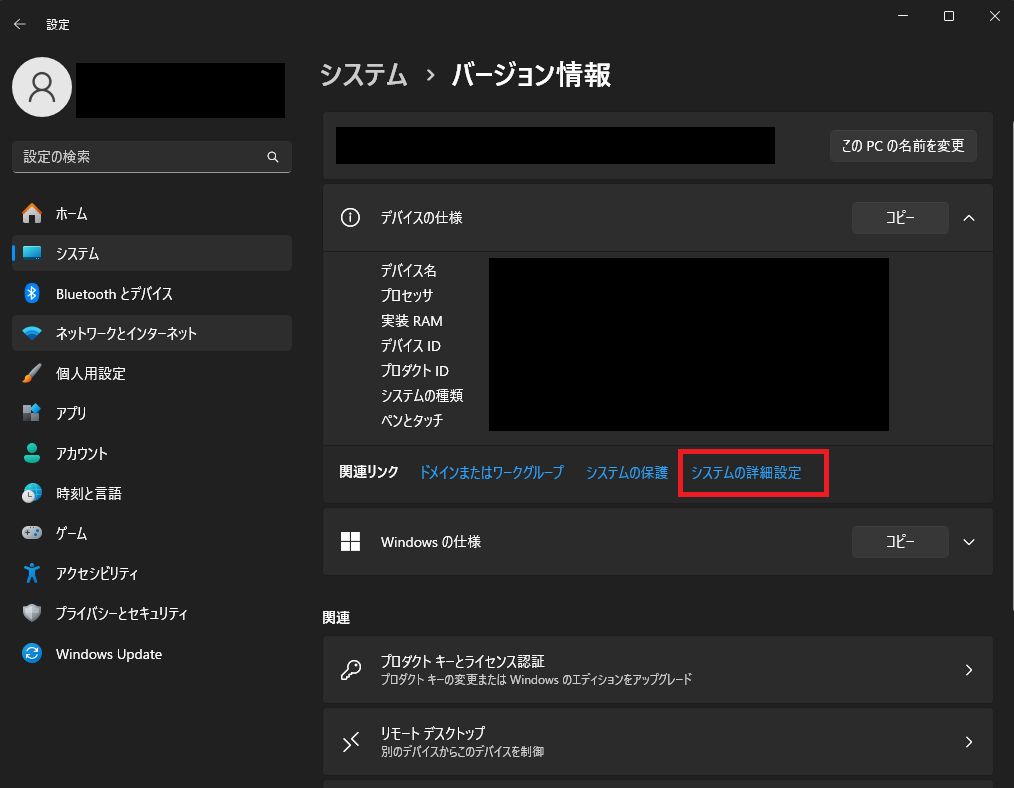Viewport: 1014px width, 788px height.
Task: Click the remote desktop icon
Action: point(351,741)
